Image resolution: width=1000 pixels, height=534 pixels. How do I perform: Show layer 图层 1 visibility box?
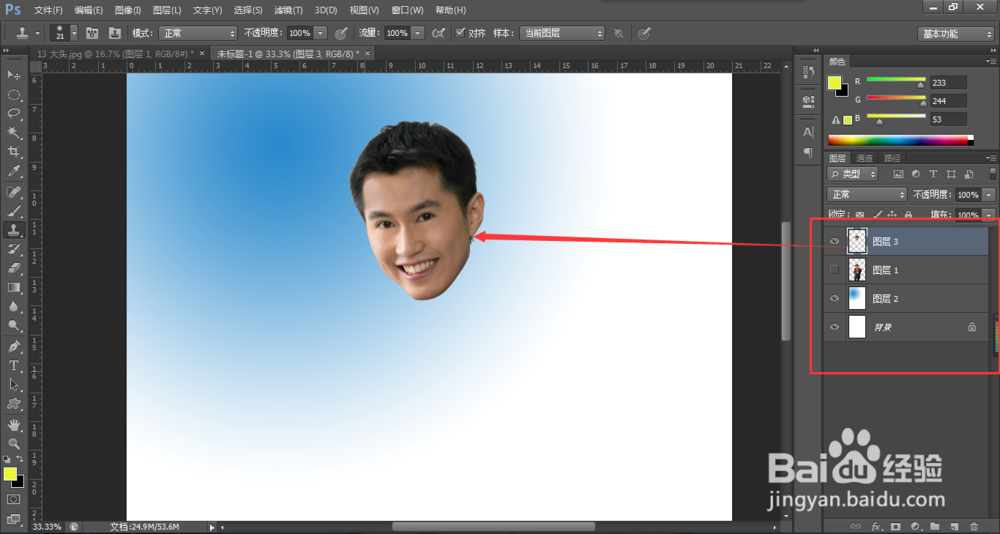pos(834,270)
